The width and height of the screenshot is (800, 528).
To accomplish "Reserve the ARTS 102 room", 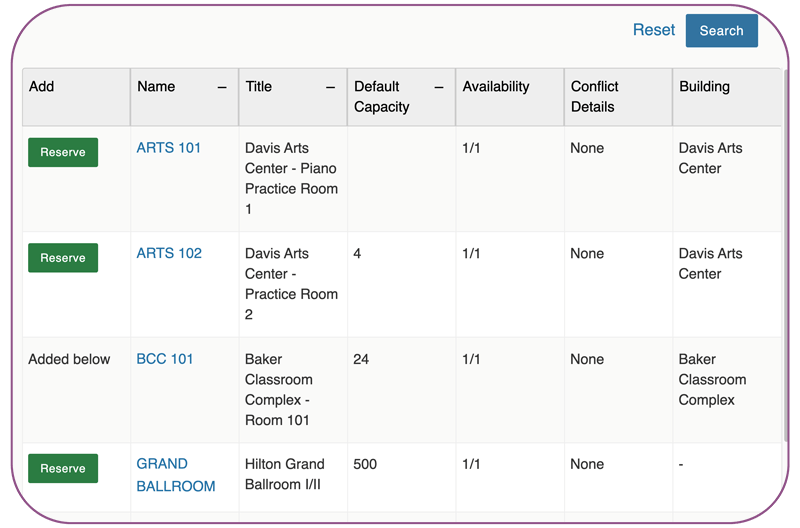I will pos(63,258).
